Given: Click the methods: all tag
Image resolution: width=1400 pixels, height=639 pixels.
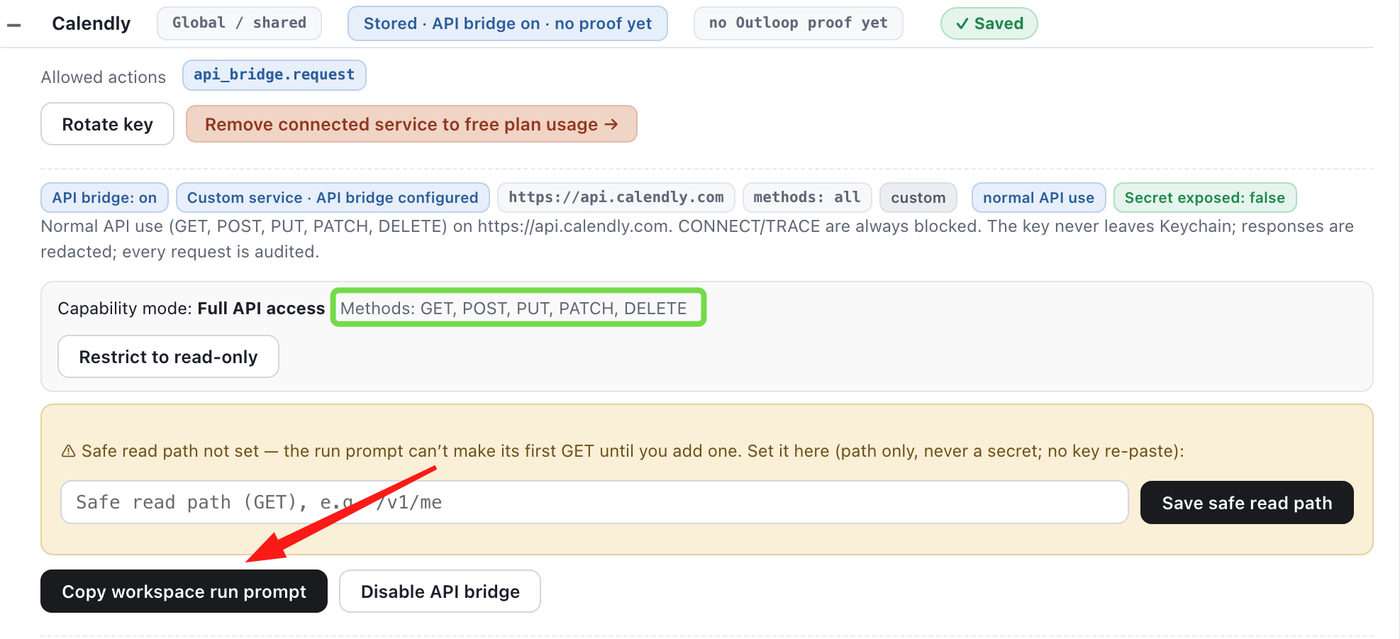Looking at the screenshot, I should pyautogui.click(x=807, y=197).
